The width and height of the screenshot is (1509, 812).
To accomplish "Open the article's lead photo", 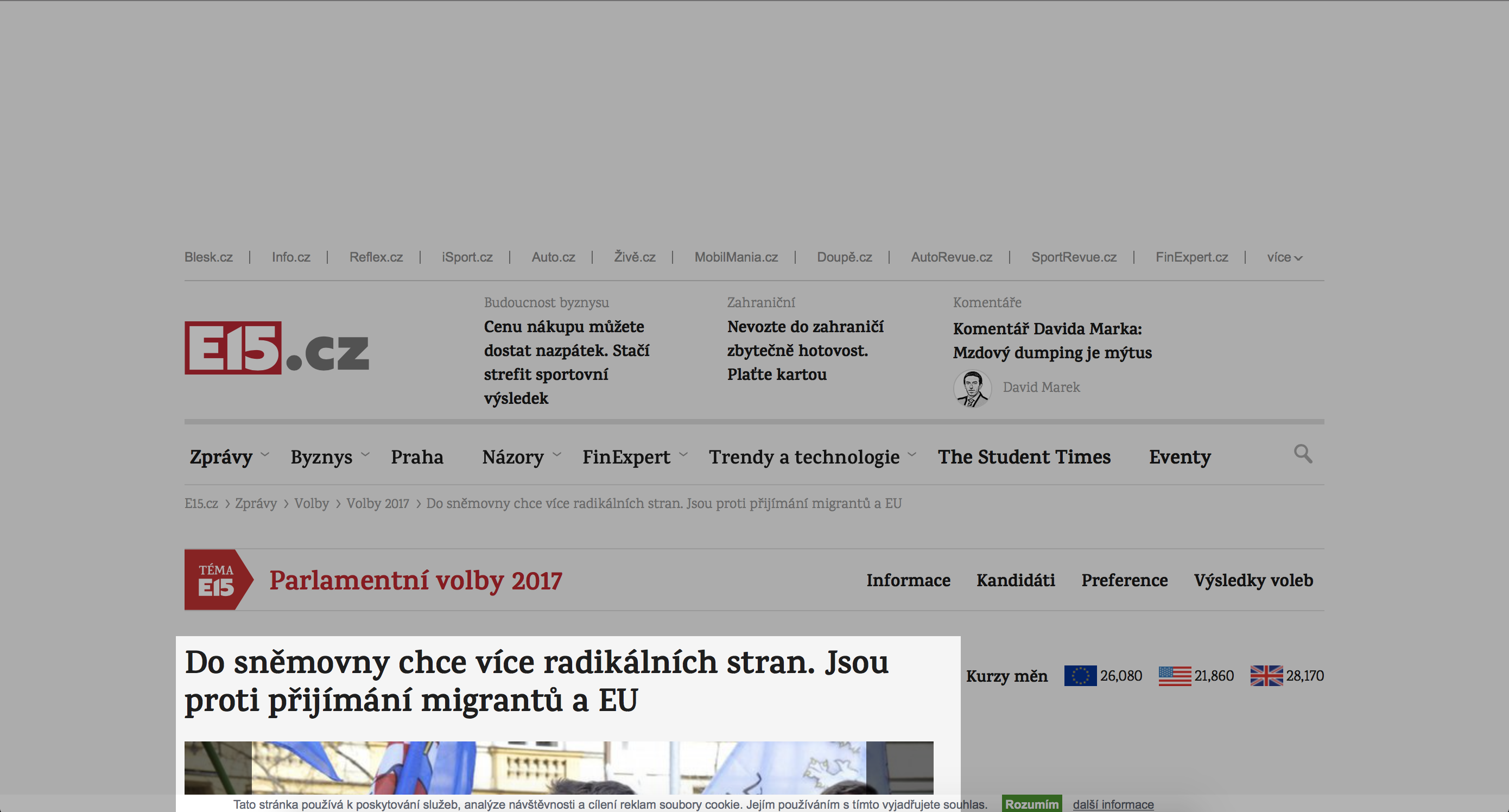I will point(559,768).
